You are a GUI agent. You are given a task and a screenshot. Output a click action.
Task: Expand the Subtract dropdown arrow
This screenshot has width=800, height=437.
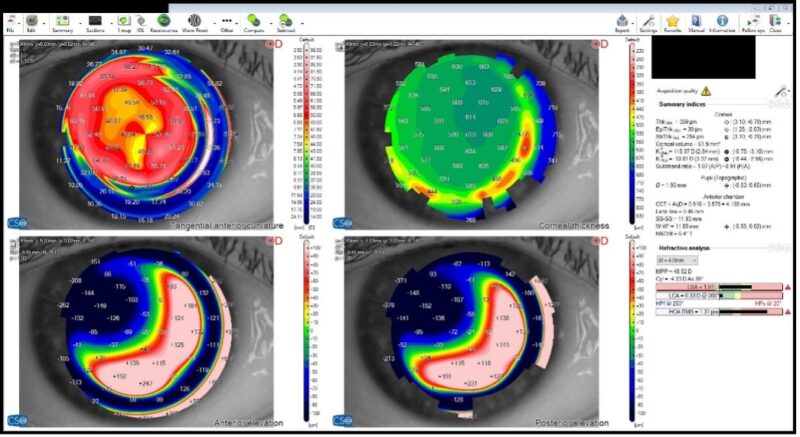[302, 23]
